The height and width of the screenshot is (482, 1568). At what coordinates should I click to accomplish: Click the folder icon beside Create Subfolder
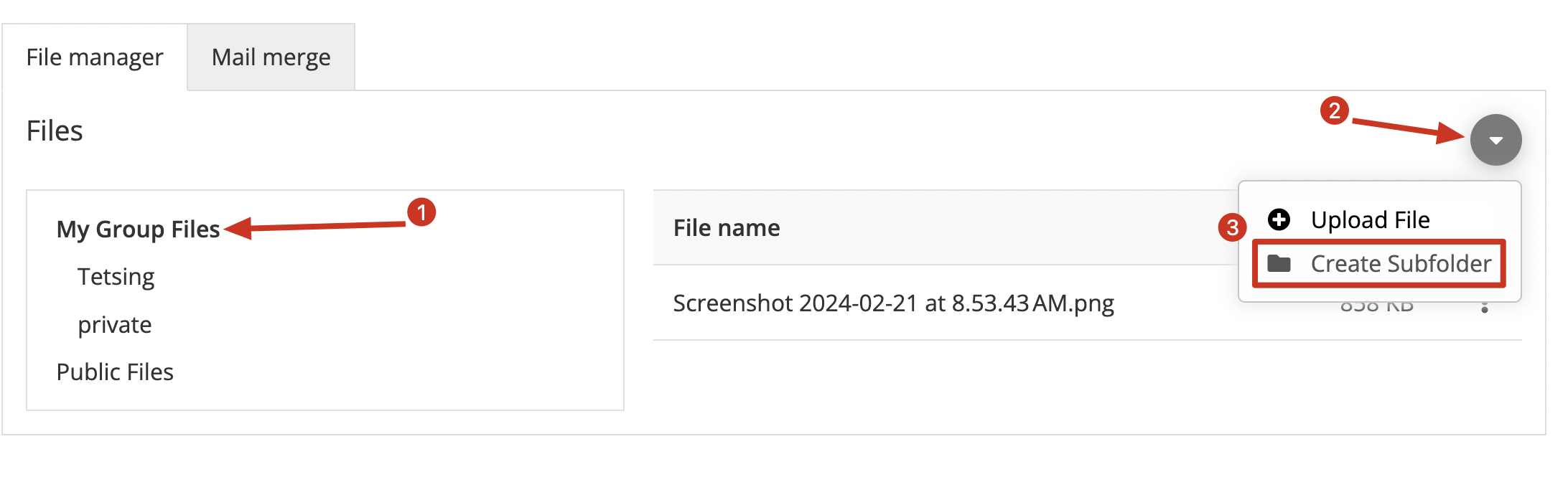tap(1279, 263)
